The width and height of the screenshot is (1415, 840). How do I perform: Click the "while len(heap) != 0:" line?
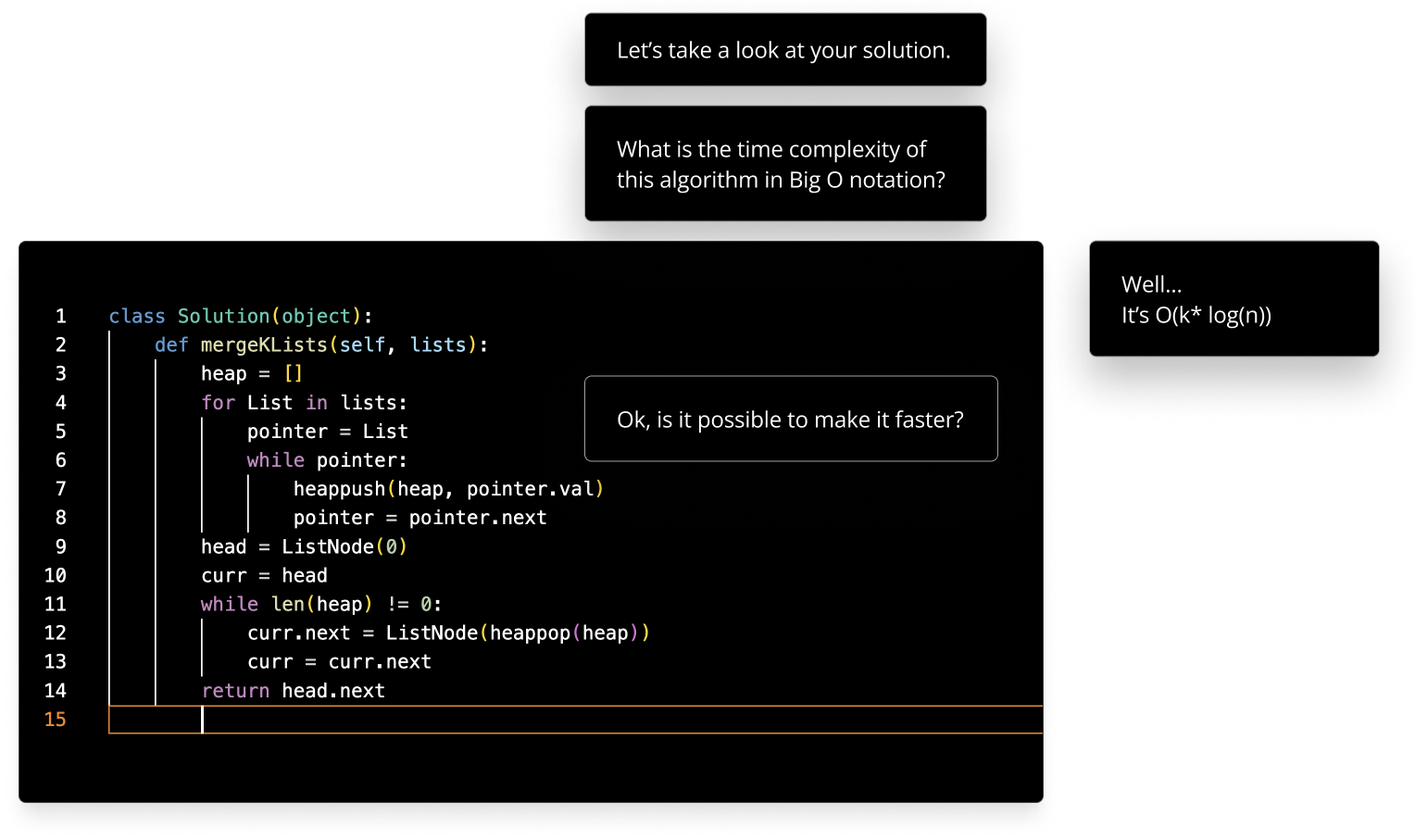click(x=321, y=605)
